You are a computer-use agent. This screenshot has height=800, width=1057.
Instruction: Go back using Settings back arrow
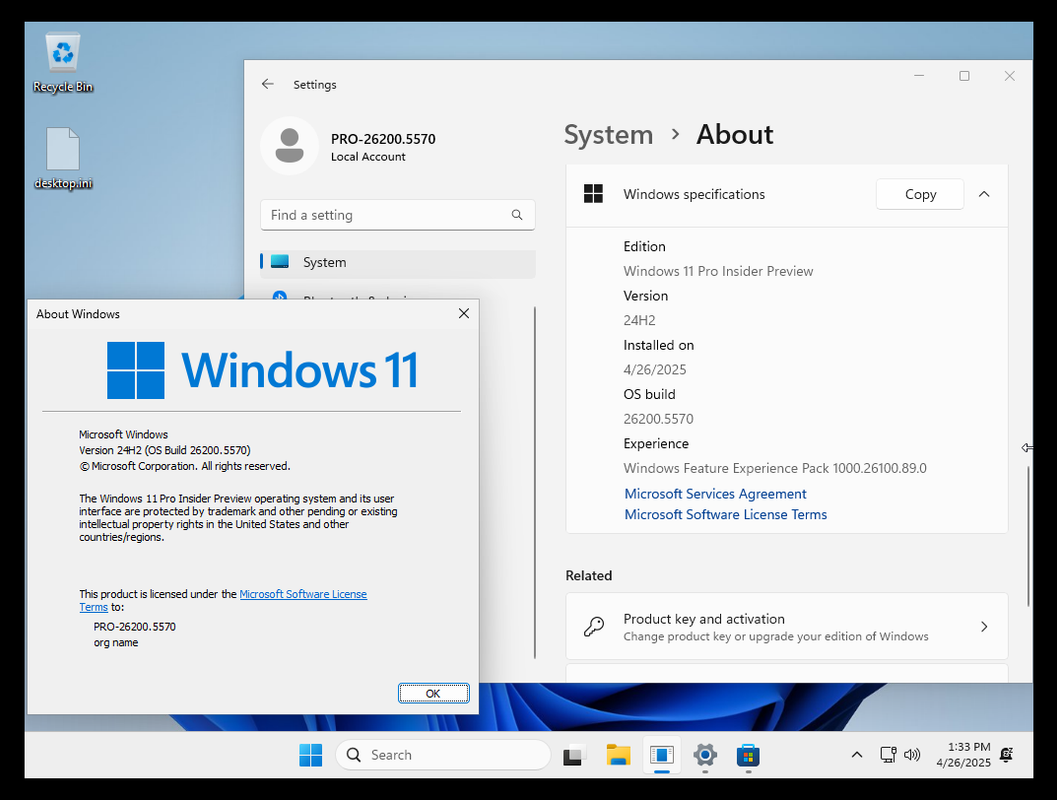pyautogui.click(x=268, y=84)
